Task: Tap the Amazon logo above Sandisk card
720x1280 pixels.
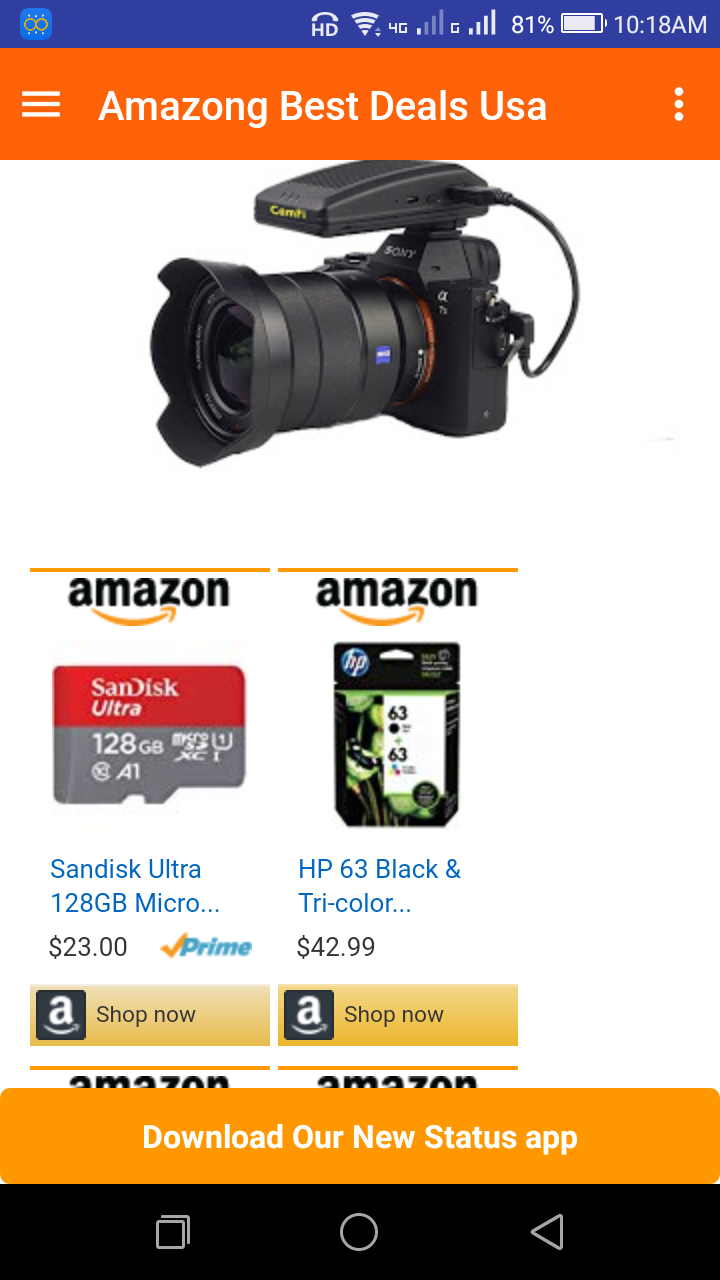Action: pyautogui.click(x=149, y=600)
